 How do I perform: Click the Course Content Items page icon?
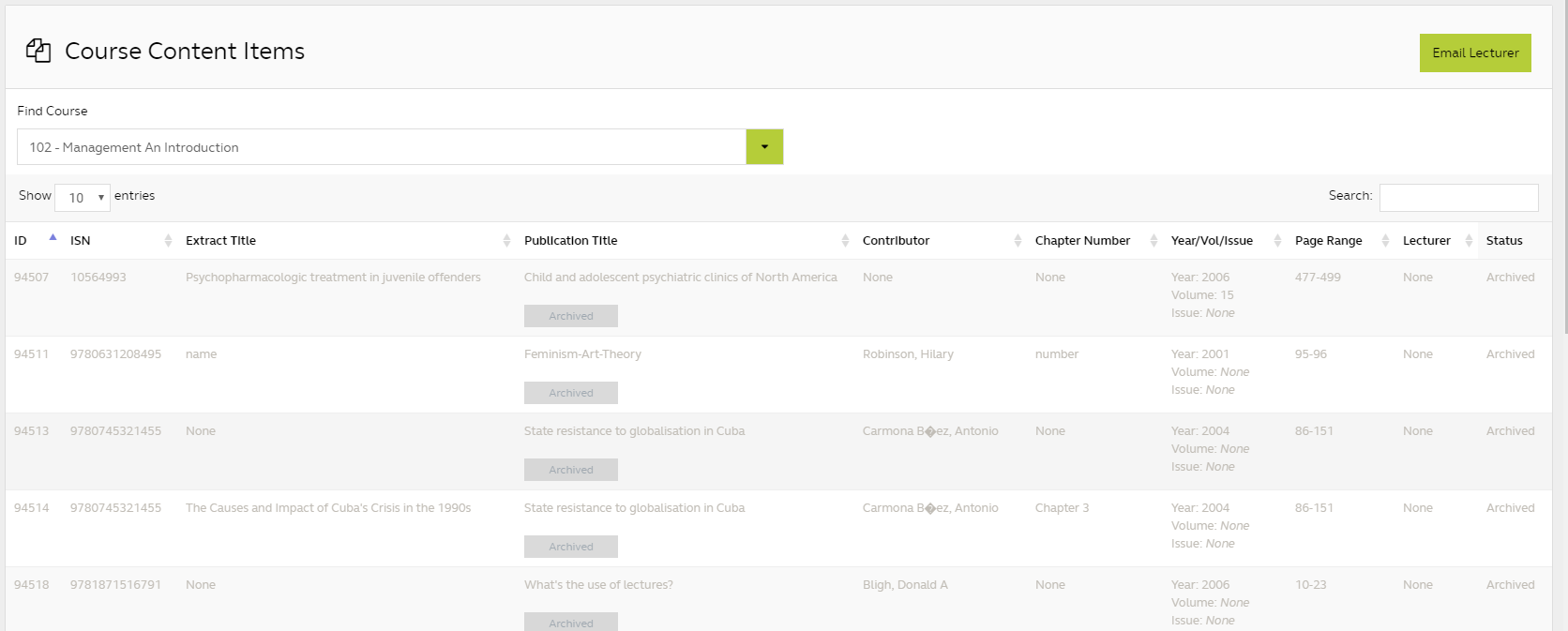[x=38, y=51]
